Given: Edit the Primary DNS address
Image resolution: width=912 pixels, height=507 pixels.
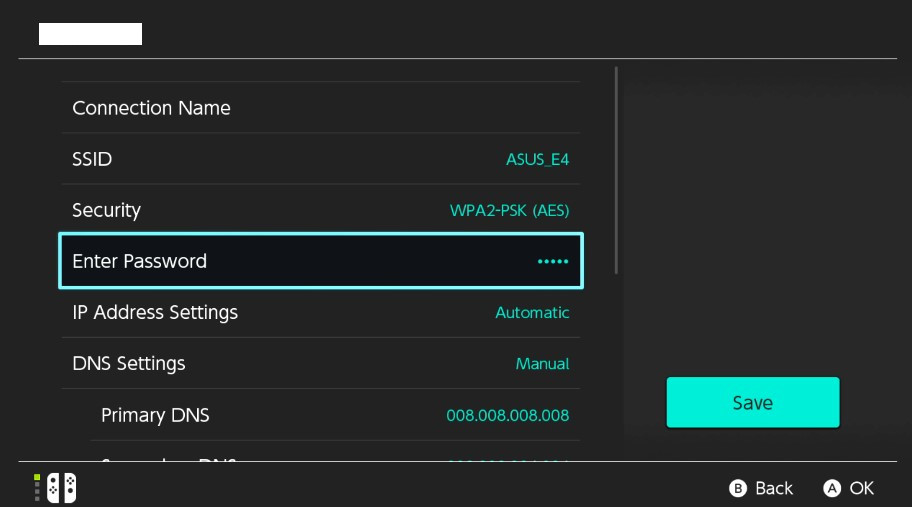Looking at the screenshot, I should coord(335,415).
